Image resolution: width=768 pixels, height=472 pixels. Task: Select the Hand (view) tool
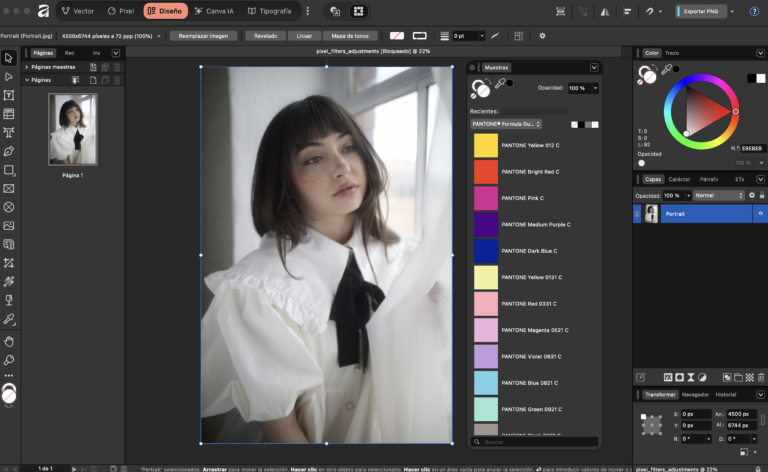(x=9, y=341)
